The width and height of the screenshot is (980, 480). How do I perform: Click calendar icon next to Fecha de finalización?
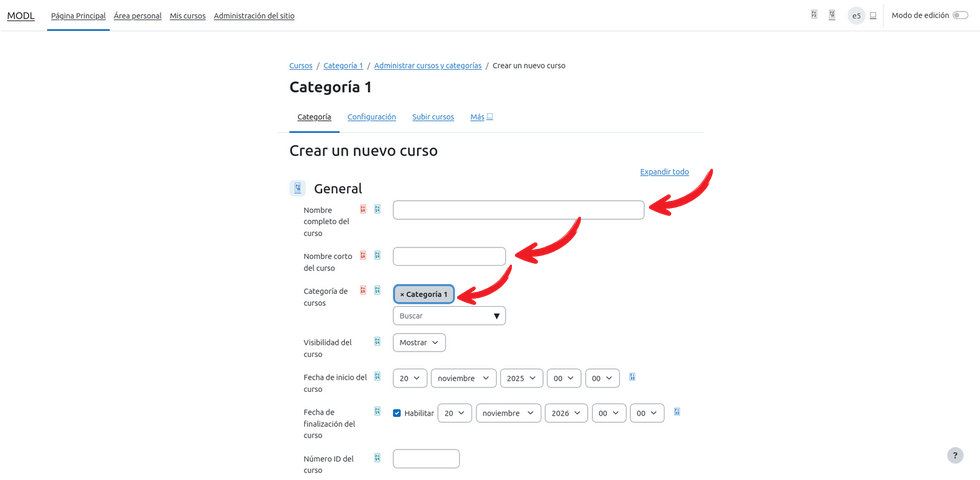click(677, 412)
